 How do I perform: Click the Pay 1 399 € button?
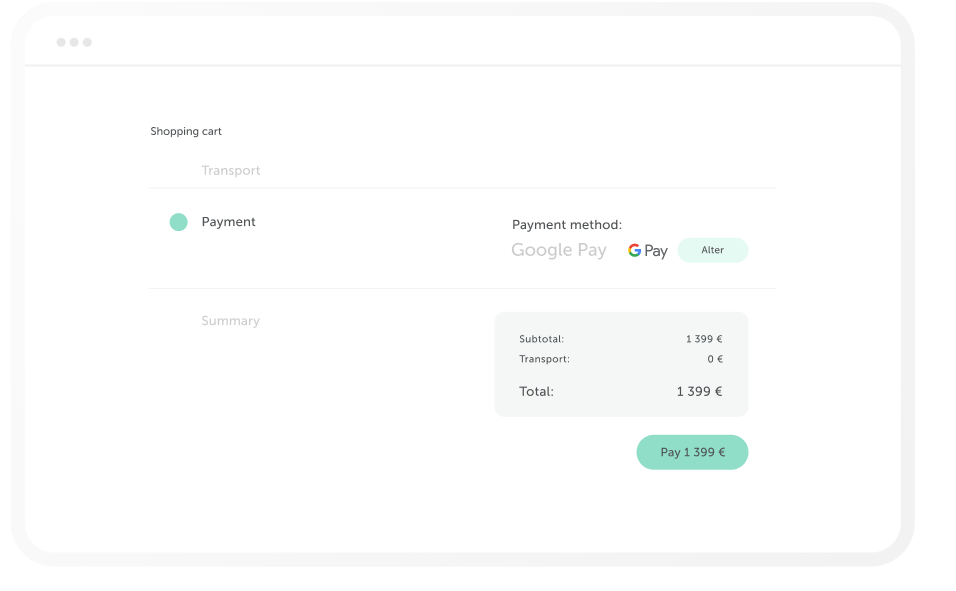click(x=692, y=452)
